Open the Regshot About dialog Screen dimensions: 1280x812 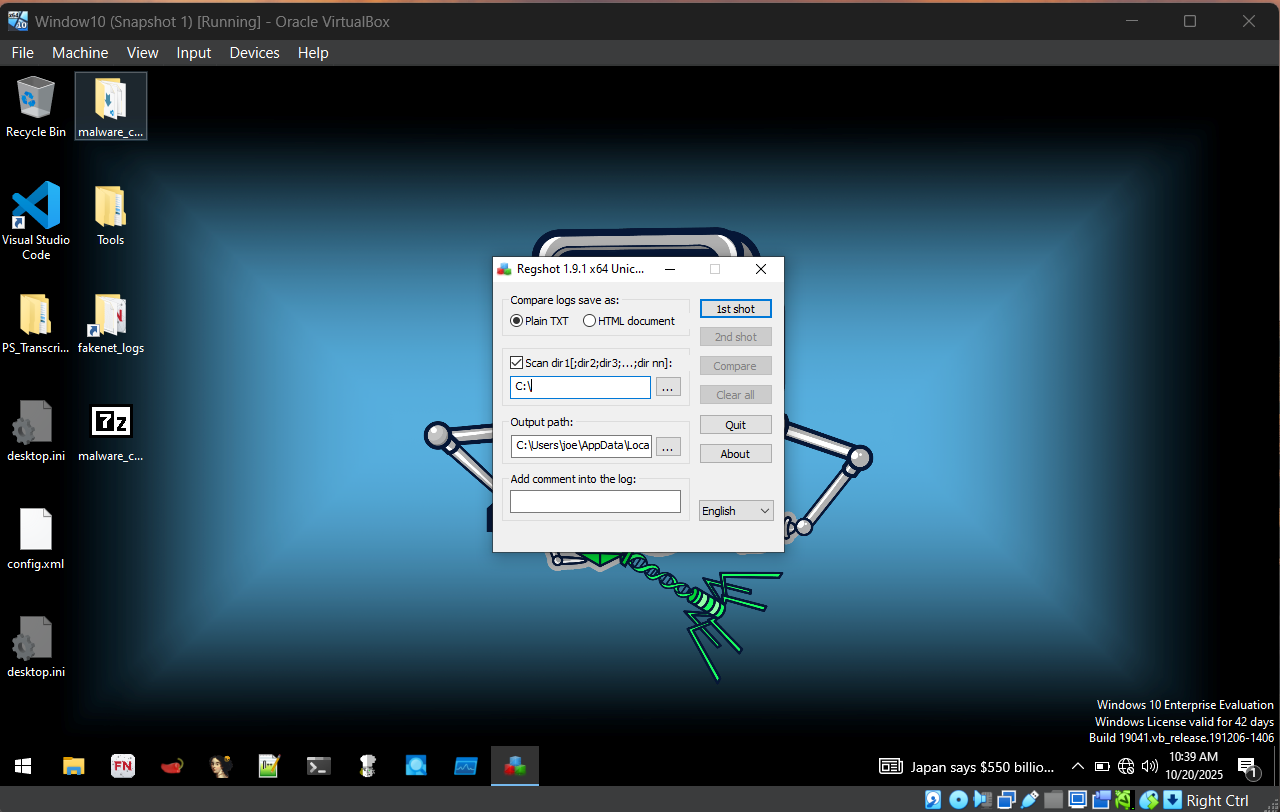pos(736,454)
